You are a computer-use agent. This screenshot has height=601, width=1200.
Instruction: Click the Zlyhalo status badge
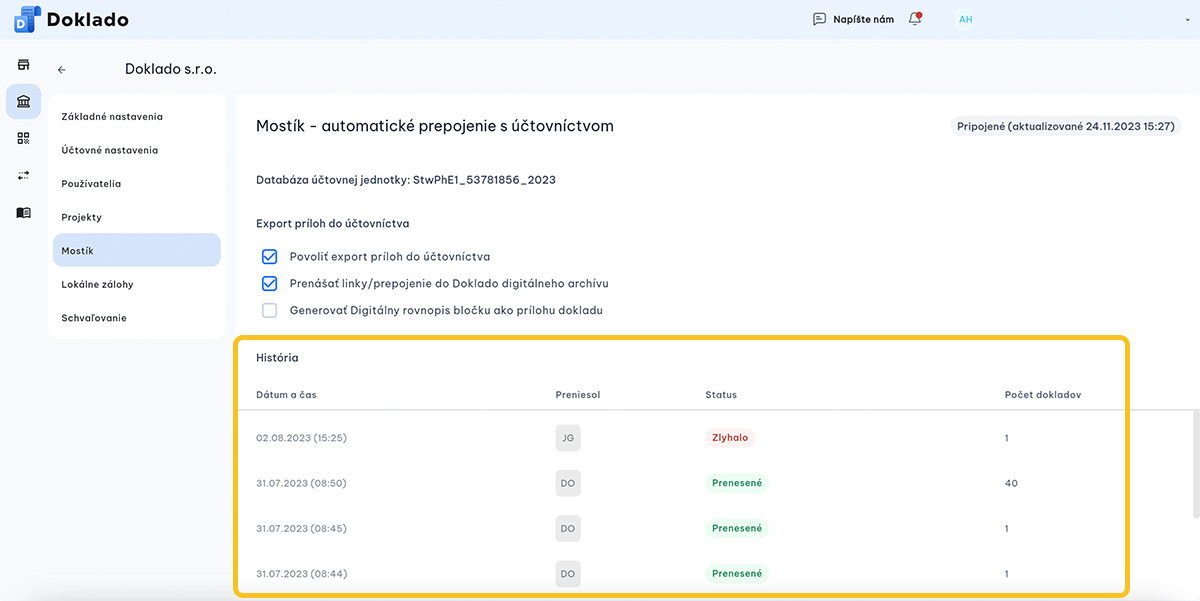point(729,438)
